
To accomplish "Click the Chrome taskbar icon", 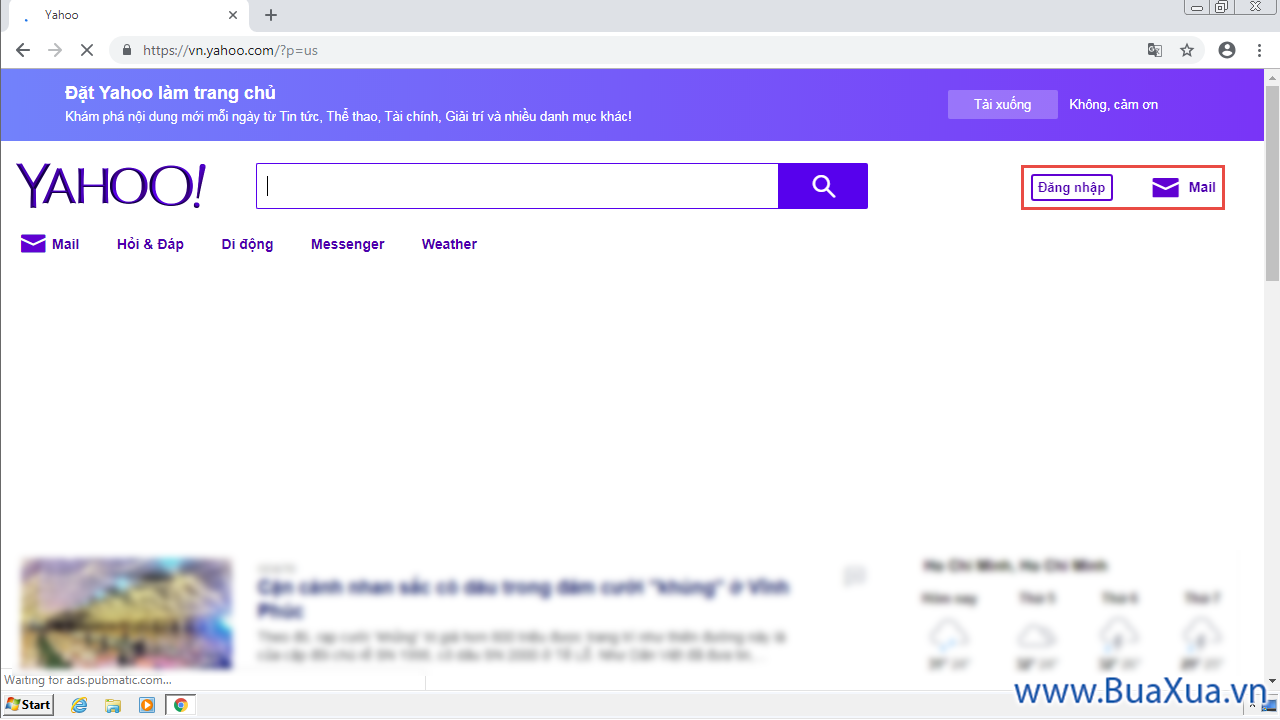I will point(181,705).
